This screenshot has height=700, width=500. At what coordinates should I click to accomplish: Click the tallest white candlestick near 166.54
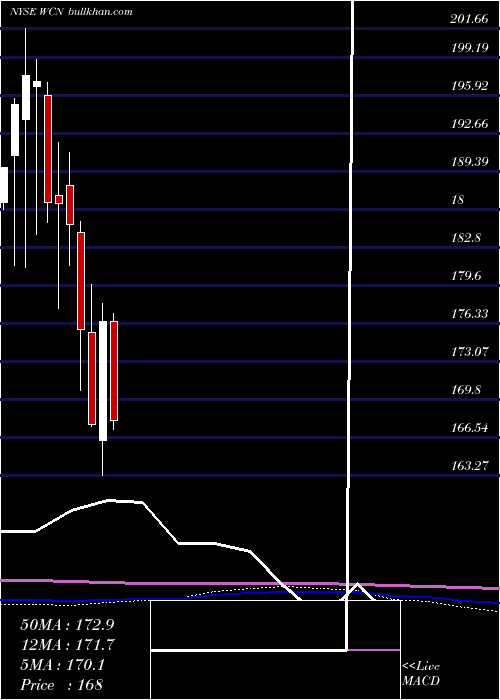103,381
